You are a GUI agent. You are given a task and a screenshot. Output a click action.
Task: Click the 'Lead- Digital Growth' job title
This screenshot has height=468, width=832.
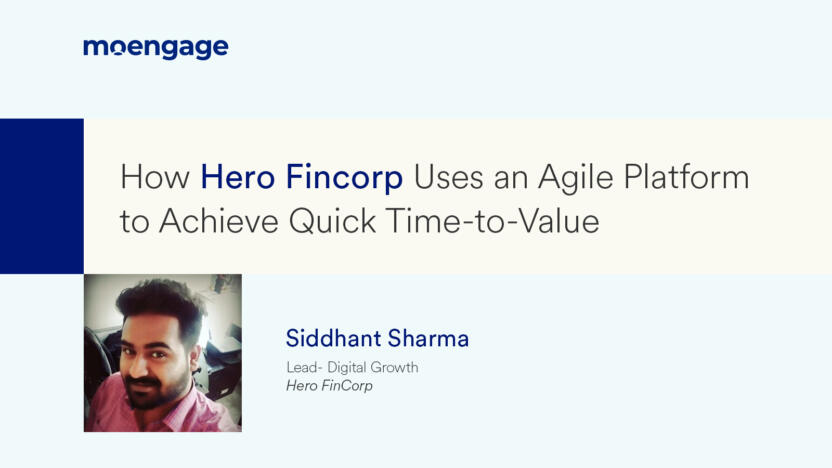[x=352, y=367]
